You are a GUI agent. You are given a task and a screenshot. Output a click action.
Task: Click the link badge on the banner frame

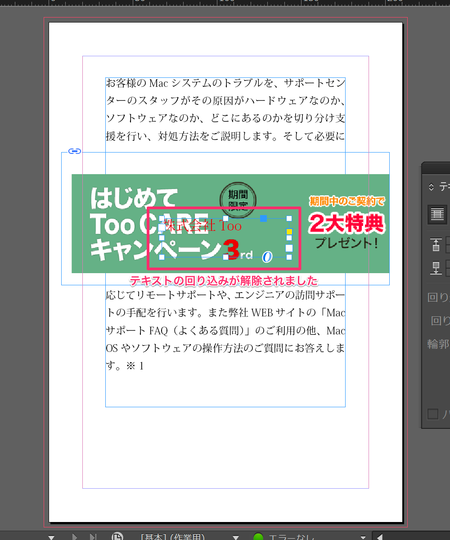coord(74,151)
